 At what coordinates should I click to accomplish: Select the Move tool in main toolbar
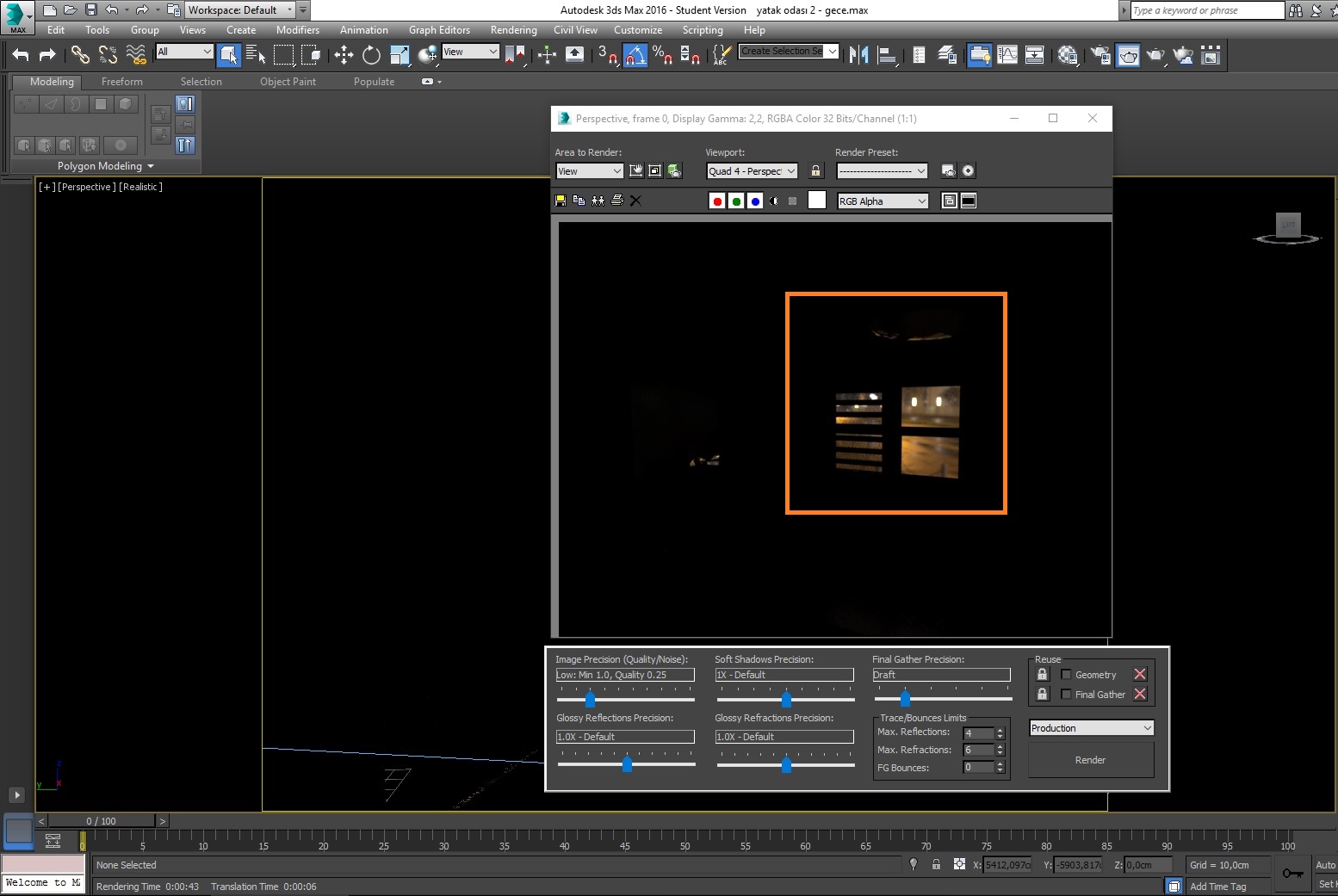click(344, 55)
